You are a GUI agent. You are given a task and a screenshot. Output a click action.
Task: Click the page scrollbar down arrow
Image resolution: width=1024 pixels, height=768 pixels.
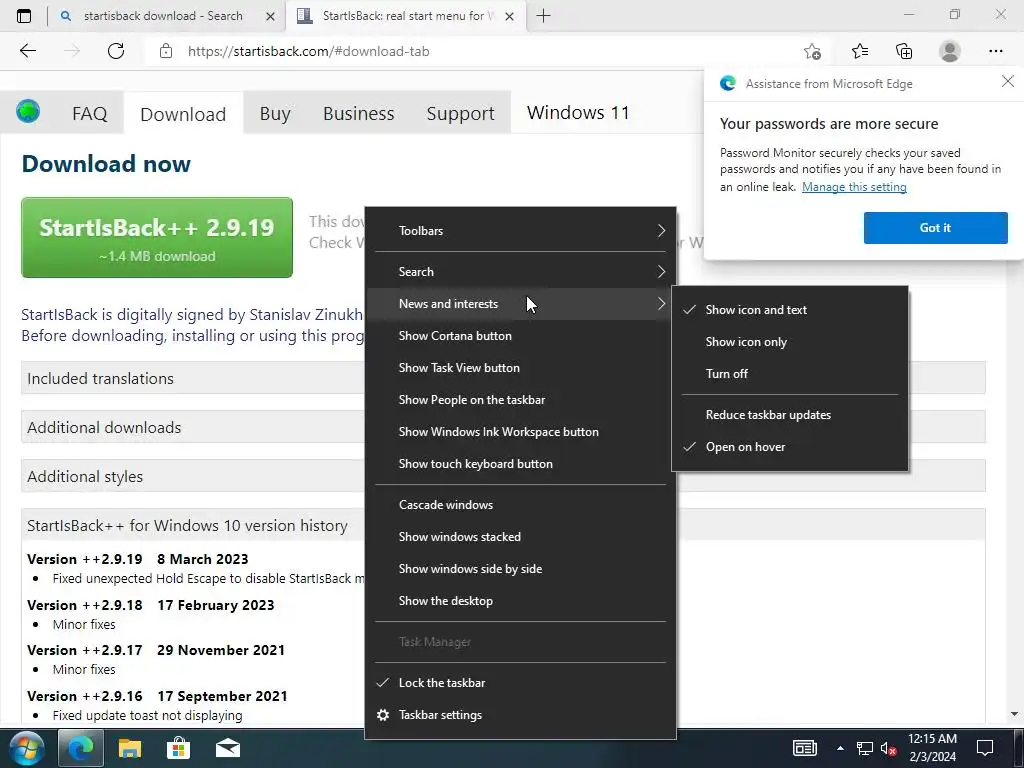click(1014, 714)
